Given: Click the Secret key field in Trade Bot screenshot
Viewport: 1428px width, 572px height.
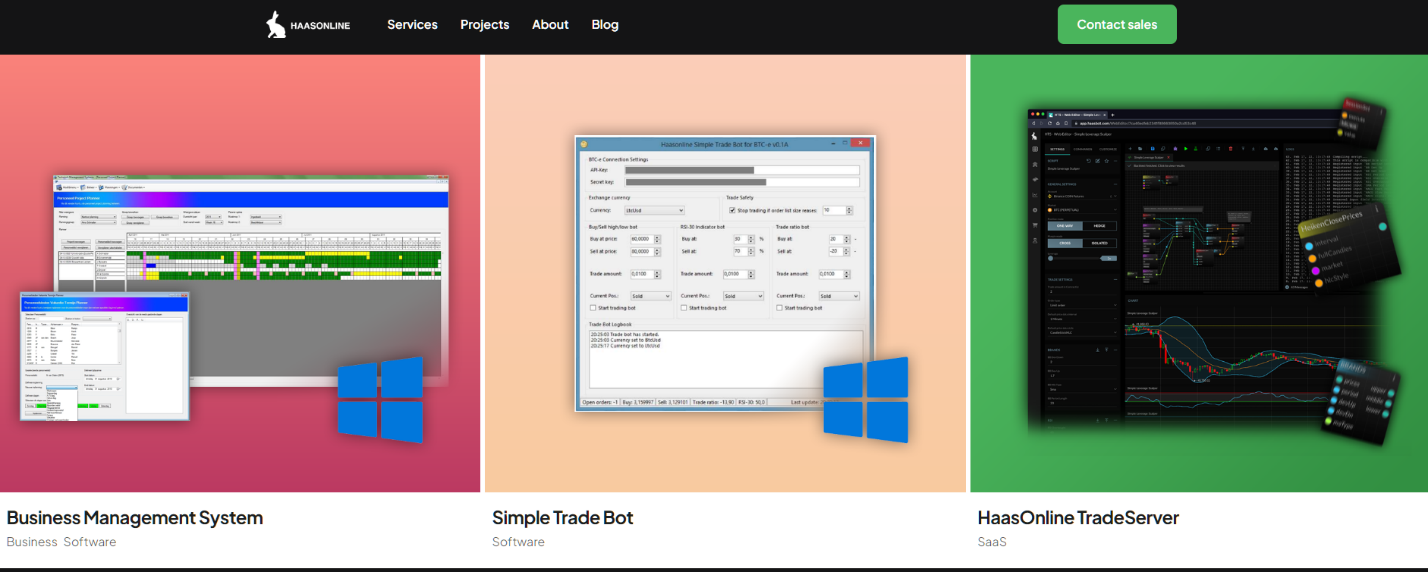Looking at the screenshot, I should coord(741,182).
